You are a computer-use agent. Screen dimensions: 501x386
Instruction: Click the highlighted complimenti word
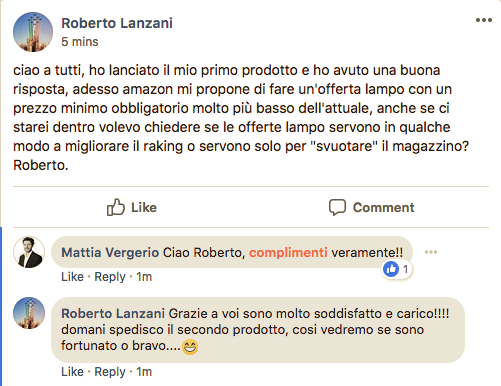(288, 253)
